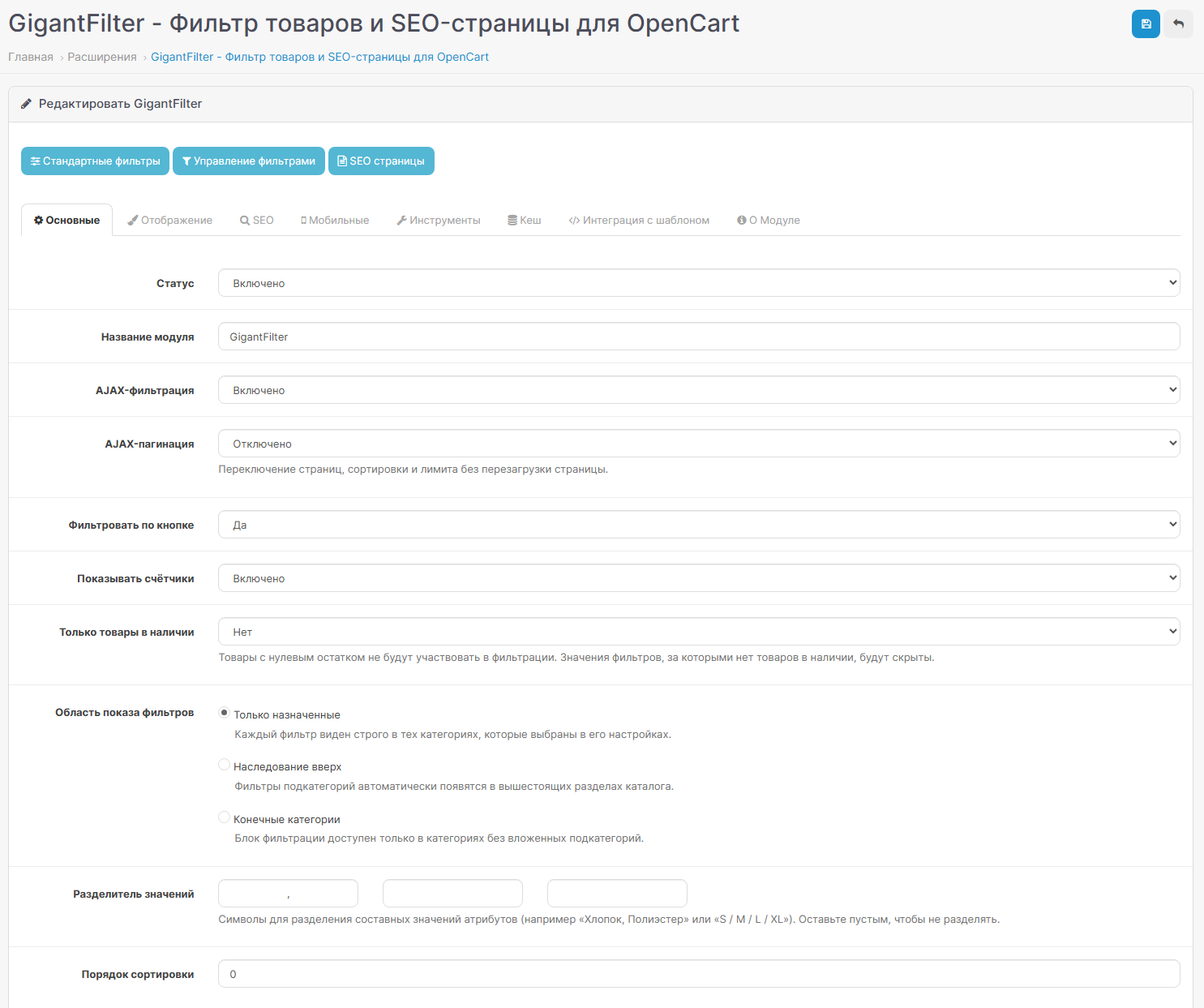1204x1008 pixels.
Task: Click the page title GigantFilter heading
Action: point(374,23)
